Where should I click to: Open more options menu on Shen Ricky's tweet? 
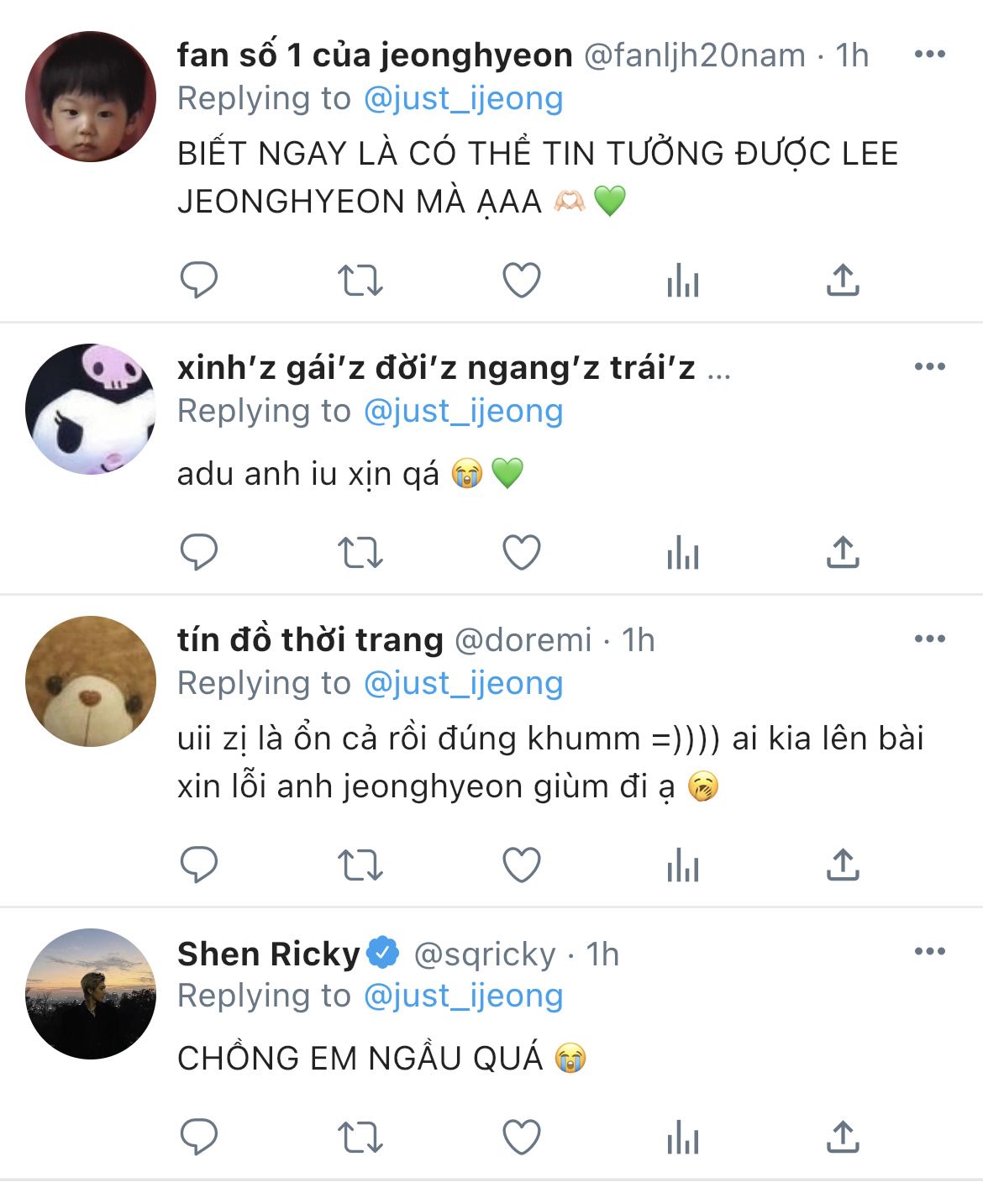click(x=930, y=952)
